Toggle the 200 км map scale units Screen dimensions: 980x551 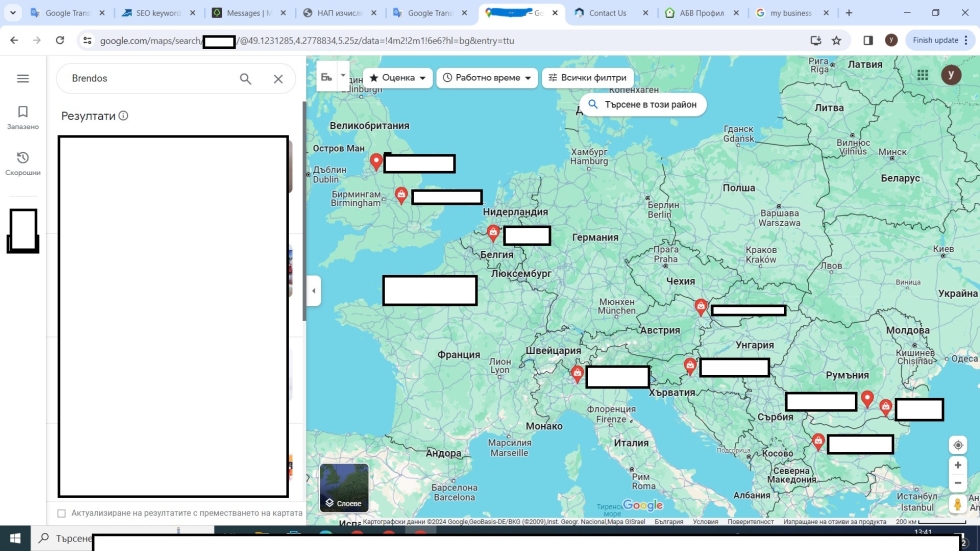tap(917, 521)
